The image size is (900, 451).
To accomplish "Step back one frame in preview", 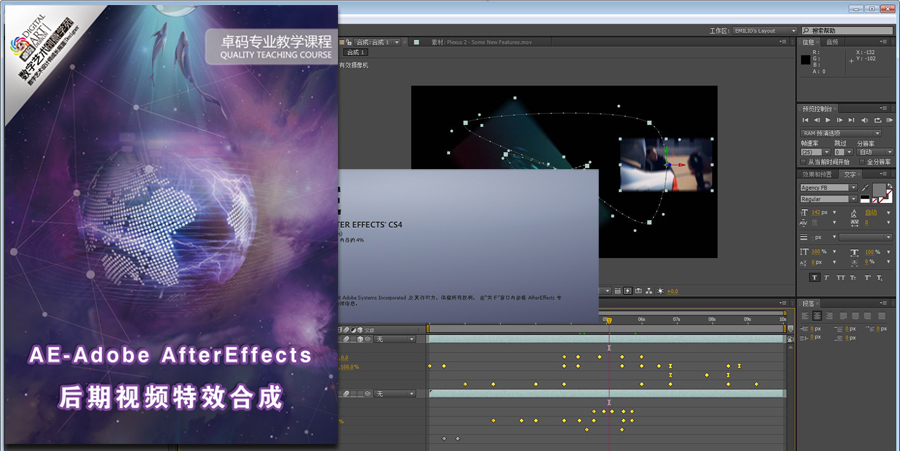I will point(817,120).
